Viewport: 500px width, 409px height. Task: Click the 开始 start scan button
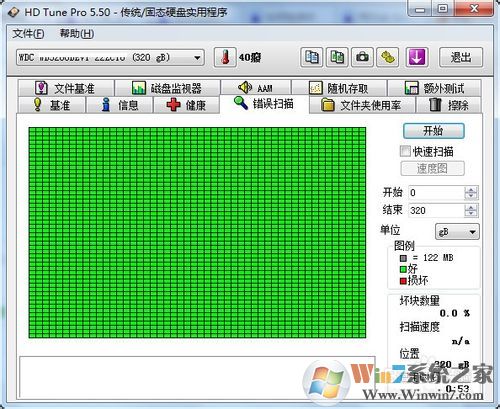tap(433, 131)
